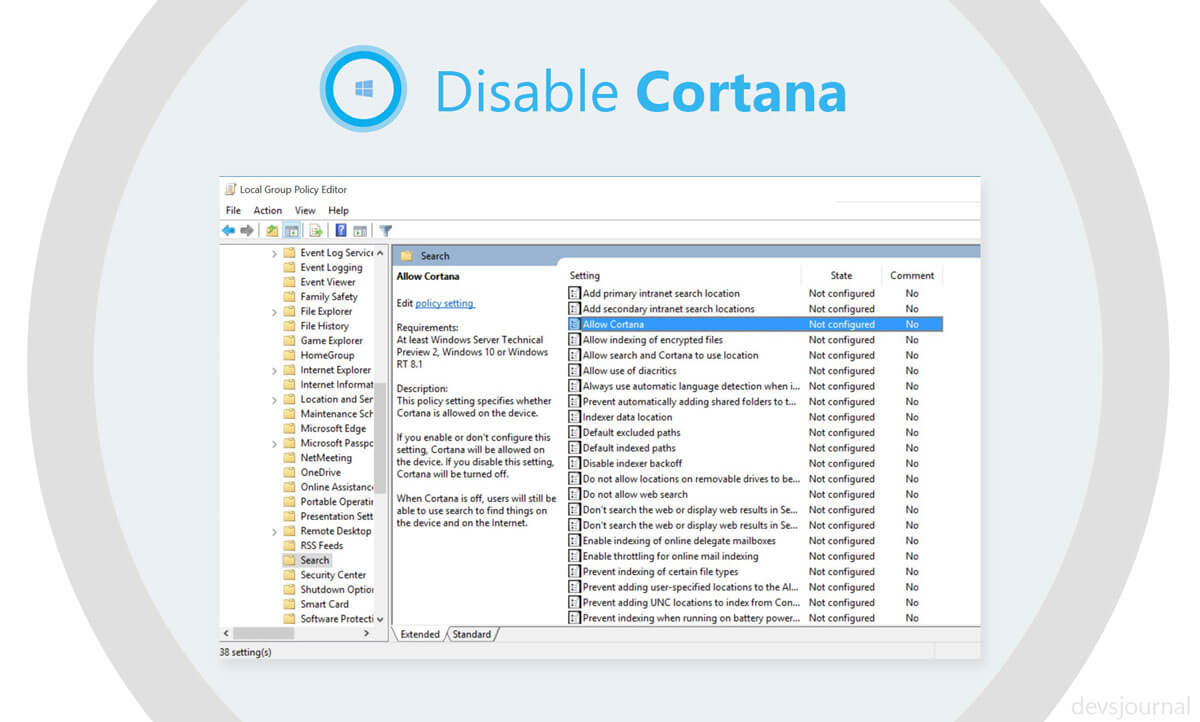
Task: Click the policy icon for Enable throttling for online mail indexing
Action: pyautogui.click(x=574, y=556)
